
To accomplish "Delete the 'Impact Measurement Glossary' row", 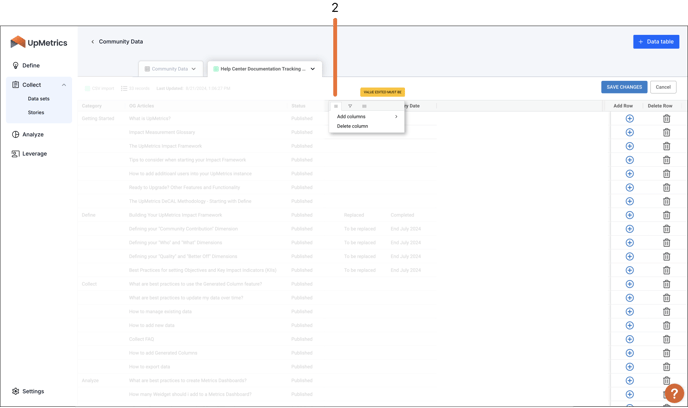I will 666,132.
